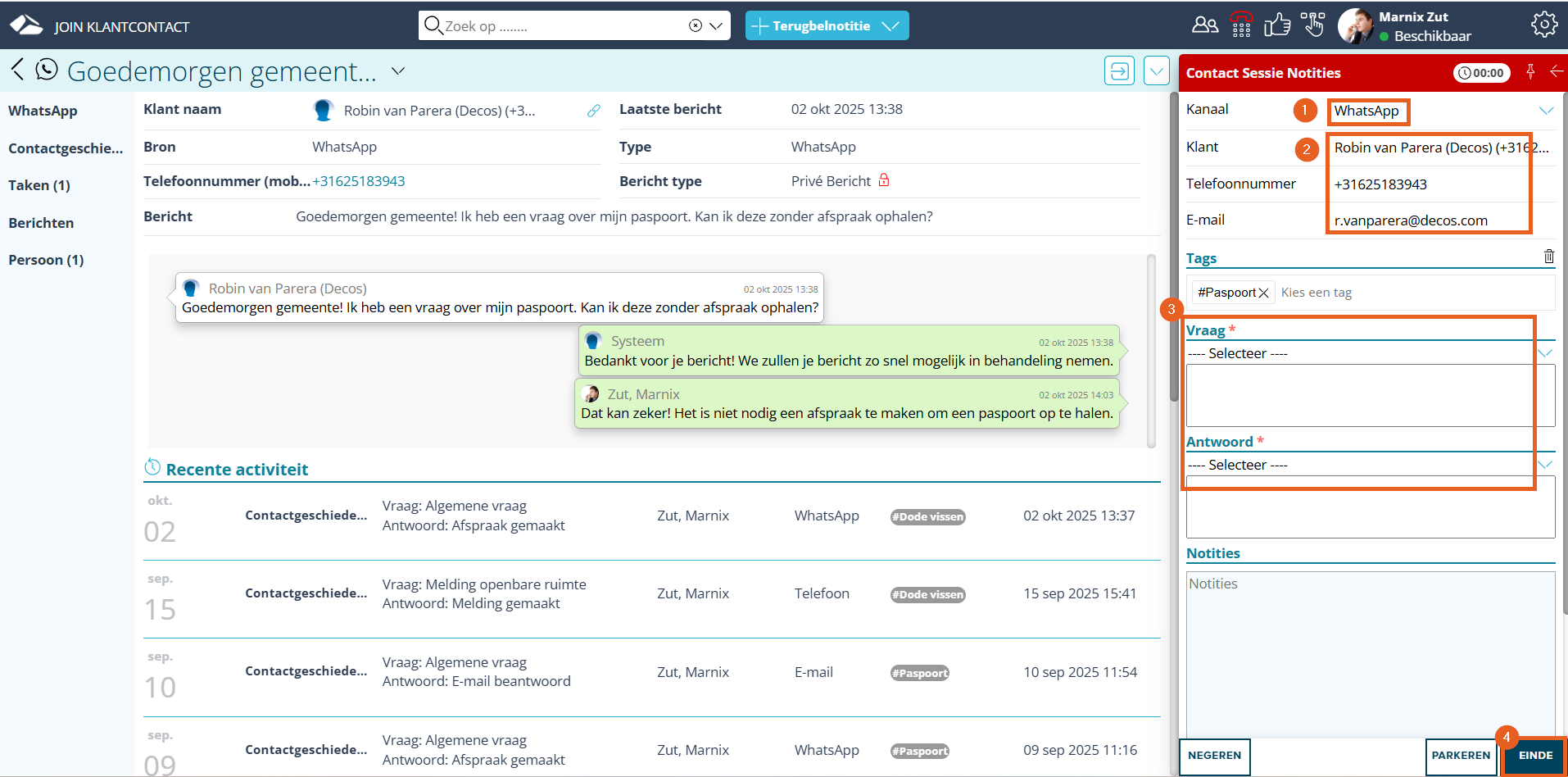1568x777 pixels.
Task: Click the contacts people icon in the header
Action: tap(1204, 25)
